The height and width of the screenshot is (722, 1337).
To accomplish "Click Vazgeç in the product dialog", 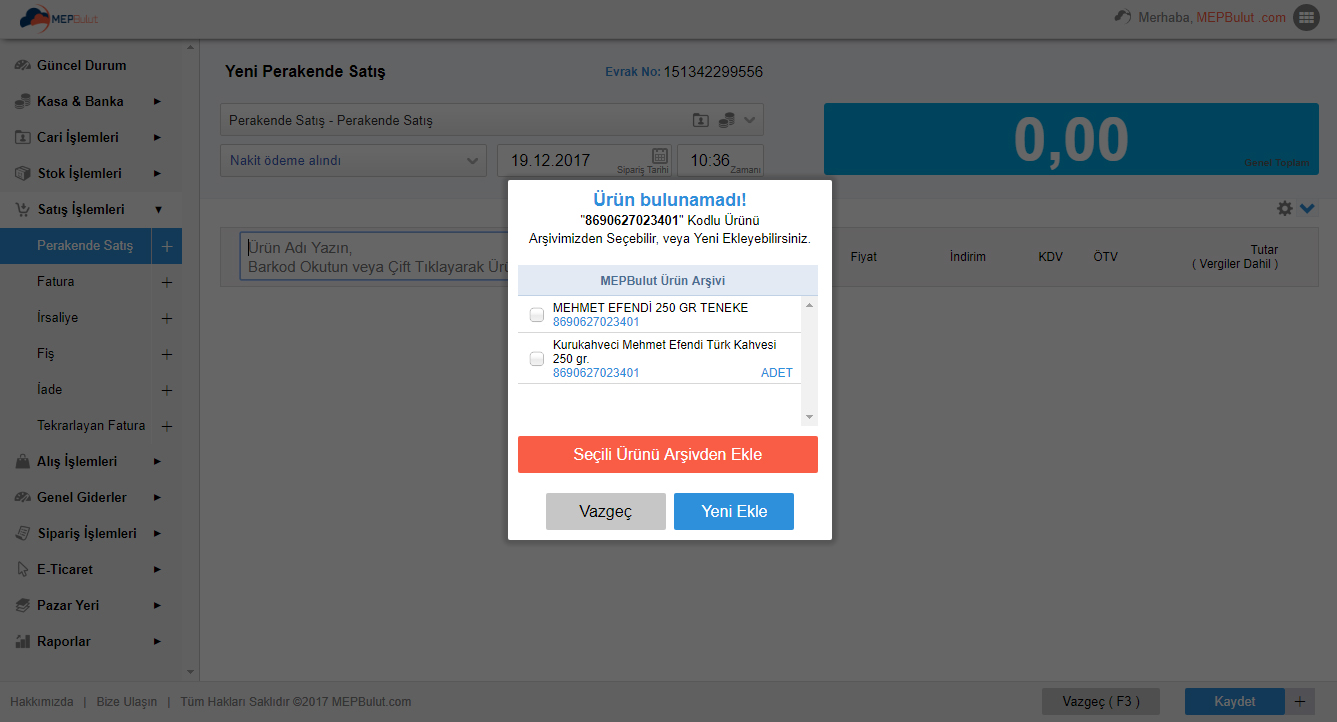I will click(606, 511).
